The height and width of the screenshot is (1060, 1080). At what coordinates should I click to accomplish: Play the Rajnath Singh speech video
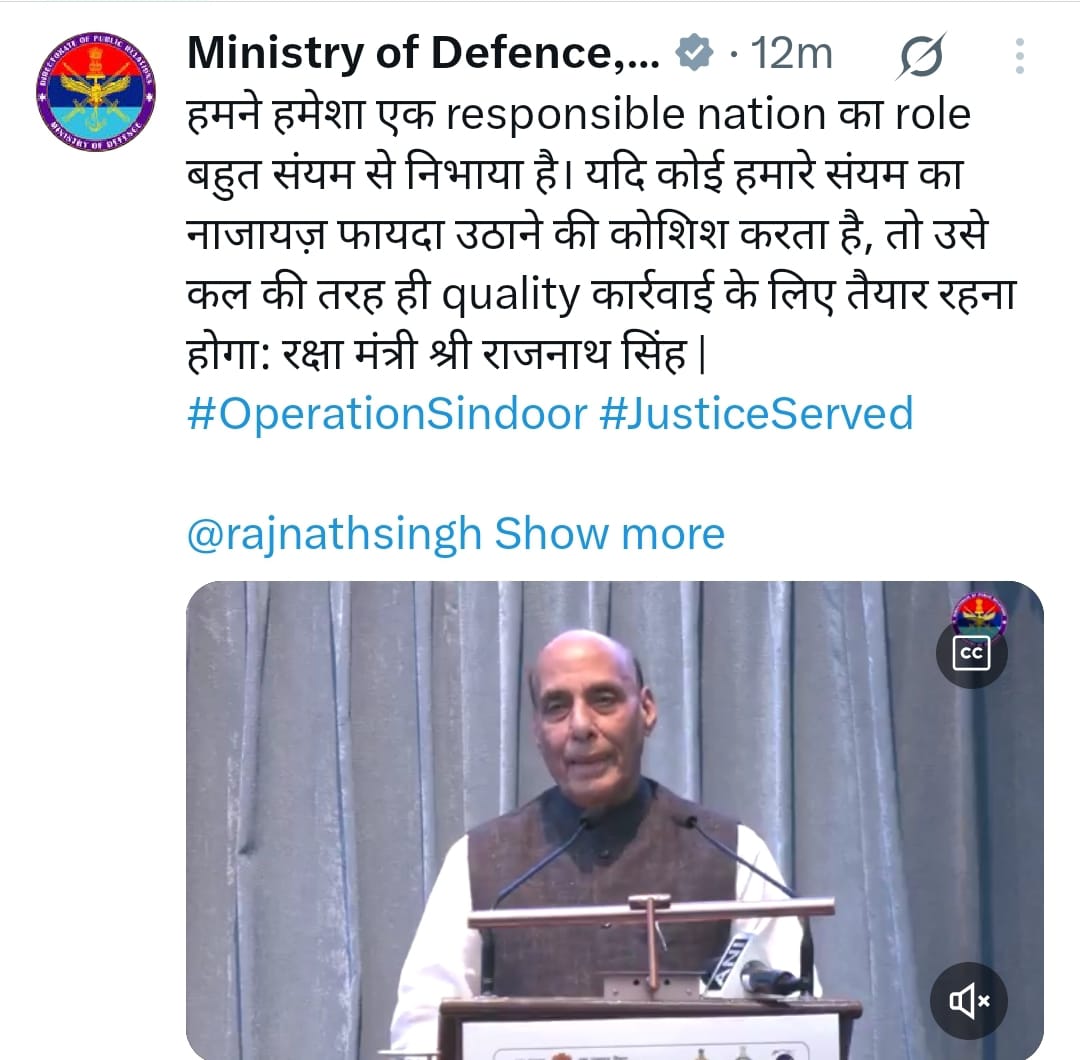point(614,820)
